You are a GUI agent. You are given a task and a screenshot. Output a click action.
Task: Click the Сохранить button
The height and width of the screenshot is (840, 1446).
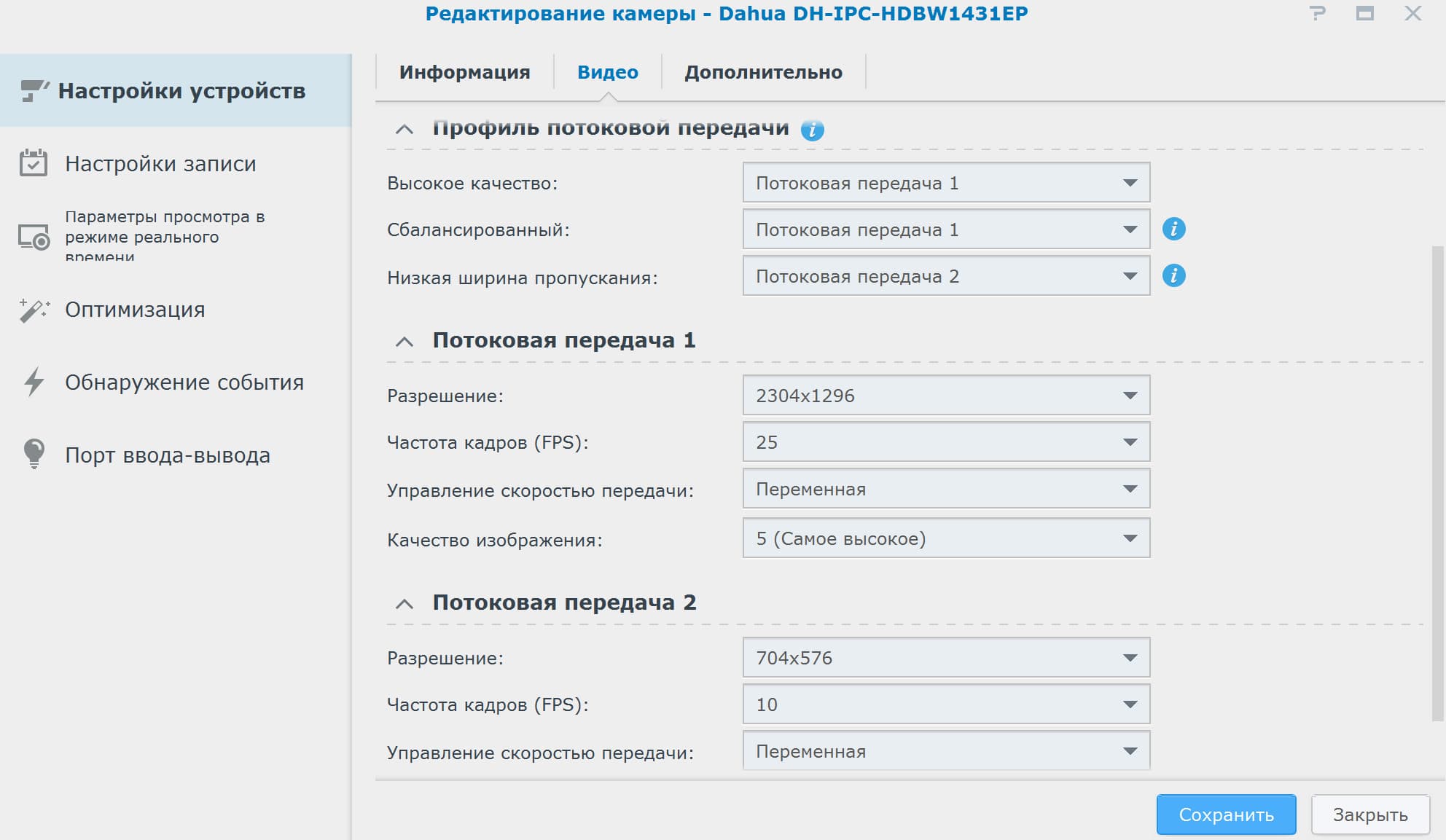tap(1226, 815)
